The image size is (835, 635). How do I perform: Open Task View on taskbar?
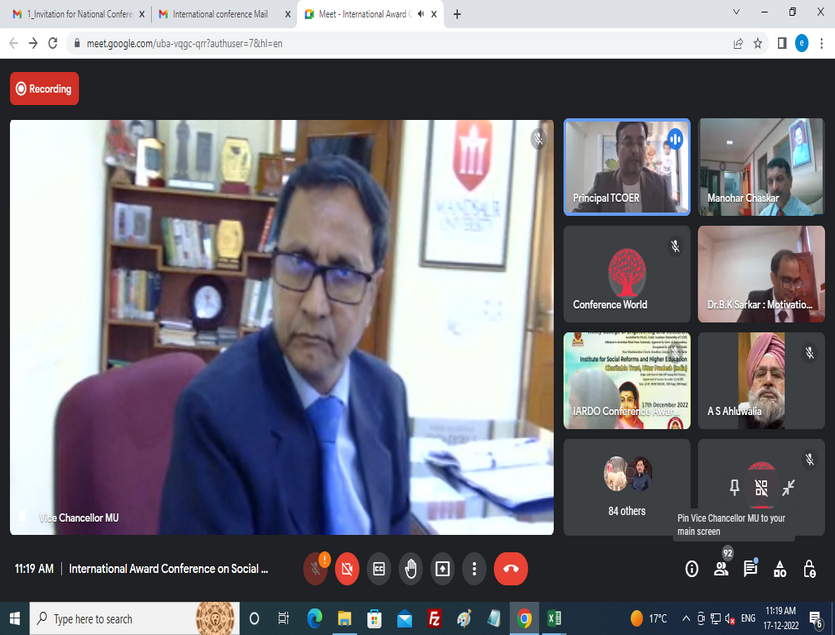tap(283, 618)
